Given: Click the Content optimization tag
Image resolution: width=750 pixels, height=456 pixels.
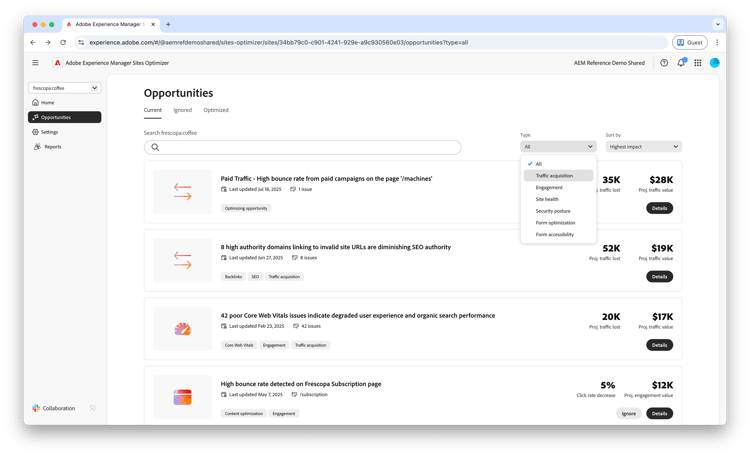Looking at the screenshot, I should click(244, 413).
